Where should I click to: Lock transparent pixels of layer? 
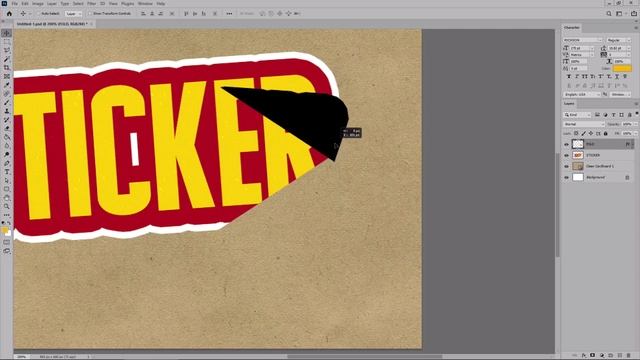(x=576, y=133)
